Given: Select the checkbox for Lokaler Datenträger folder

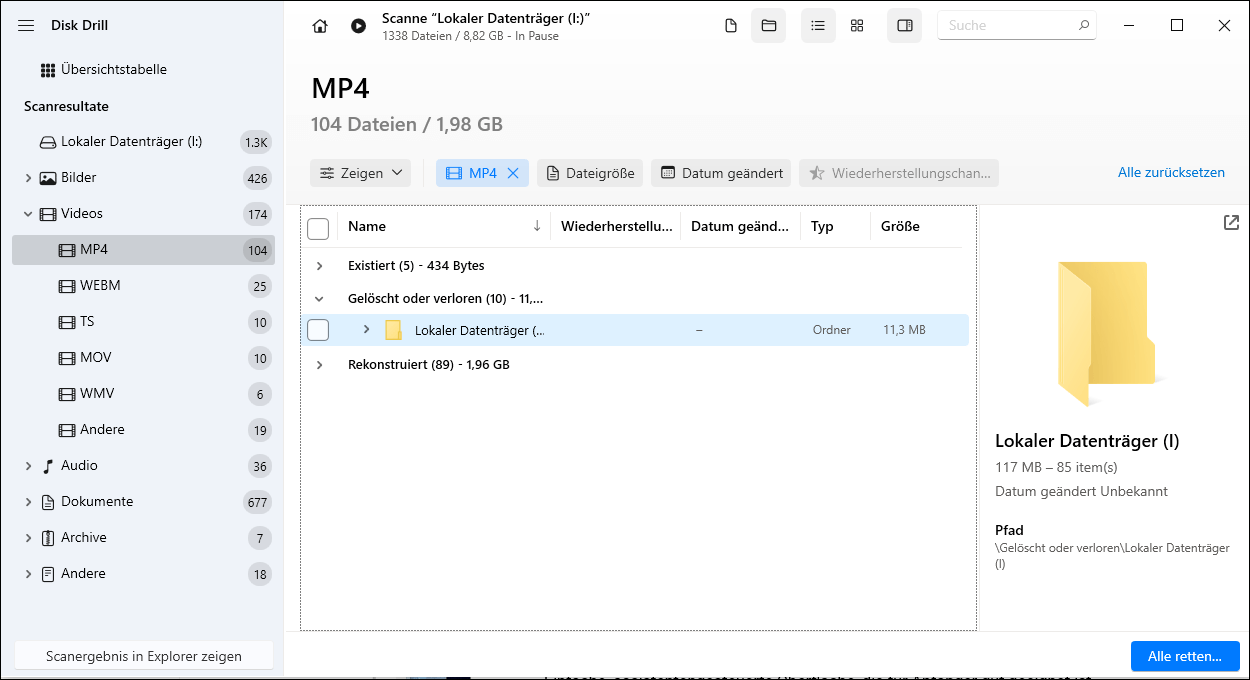Looking at the screenshot, I should point(318,329).
